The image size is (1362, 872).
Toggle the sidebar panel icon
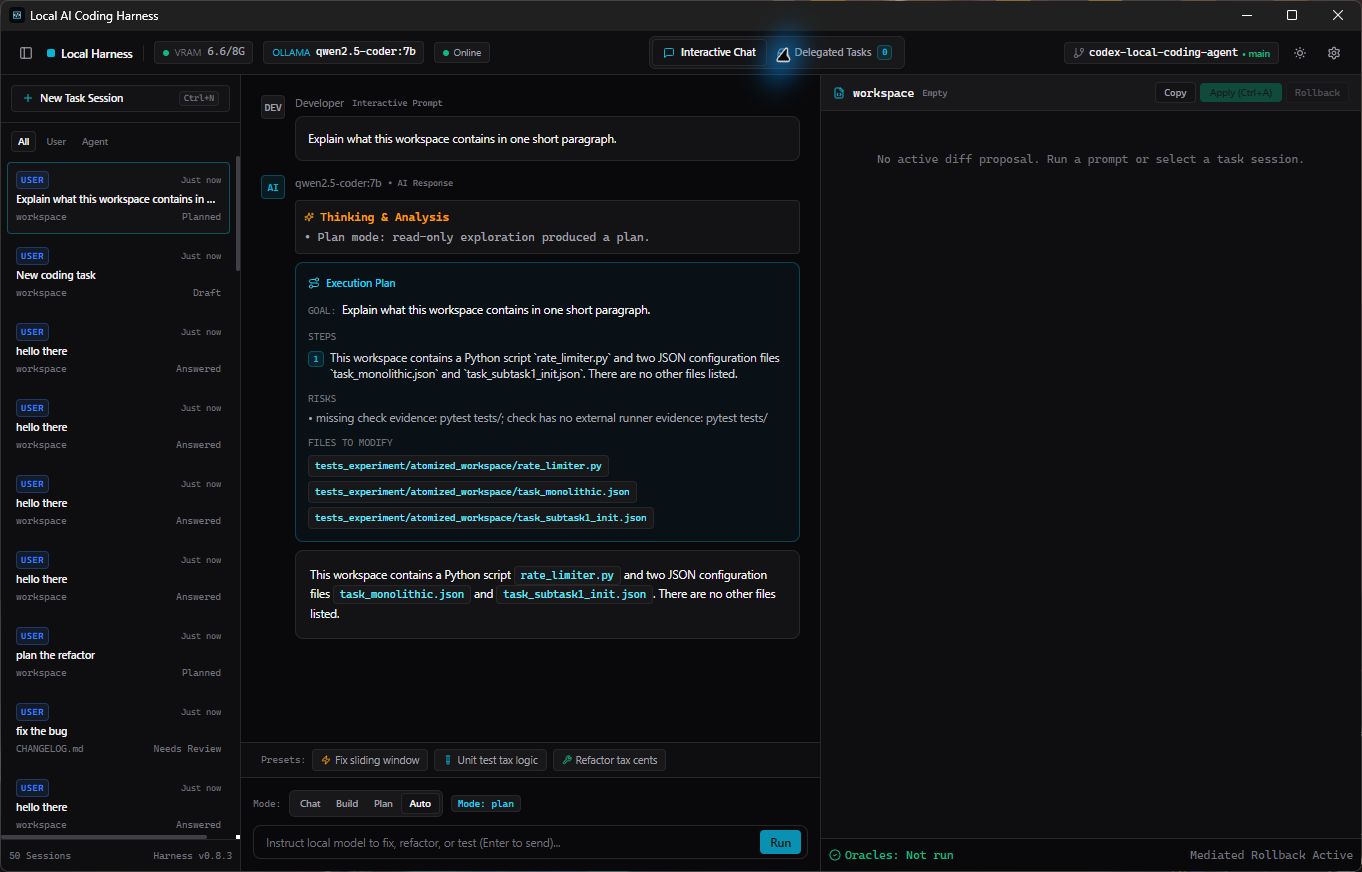[x=26, y=53]
